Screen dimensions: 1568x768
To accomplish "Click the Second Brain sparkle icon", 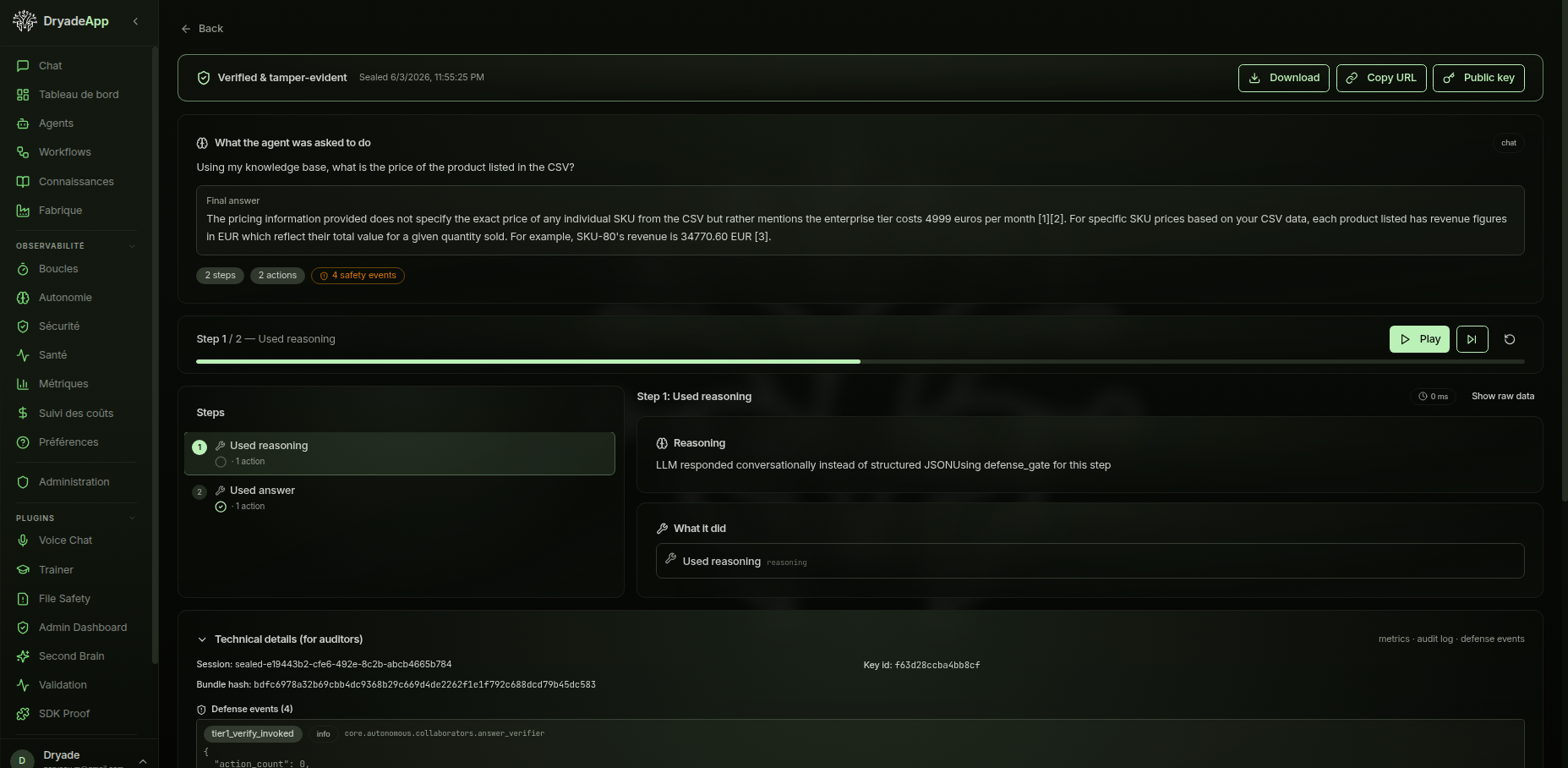I will tap(23, 656).
